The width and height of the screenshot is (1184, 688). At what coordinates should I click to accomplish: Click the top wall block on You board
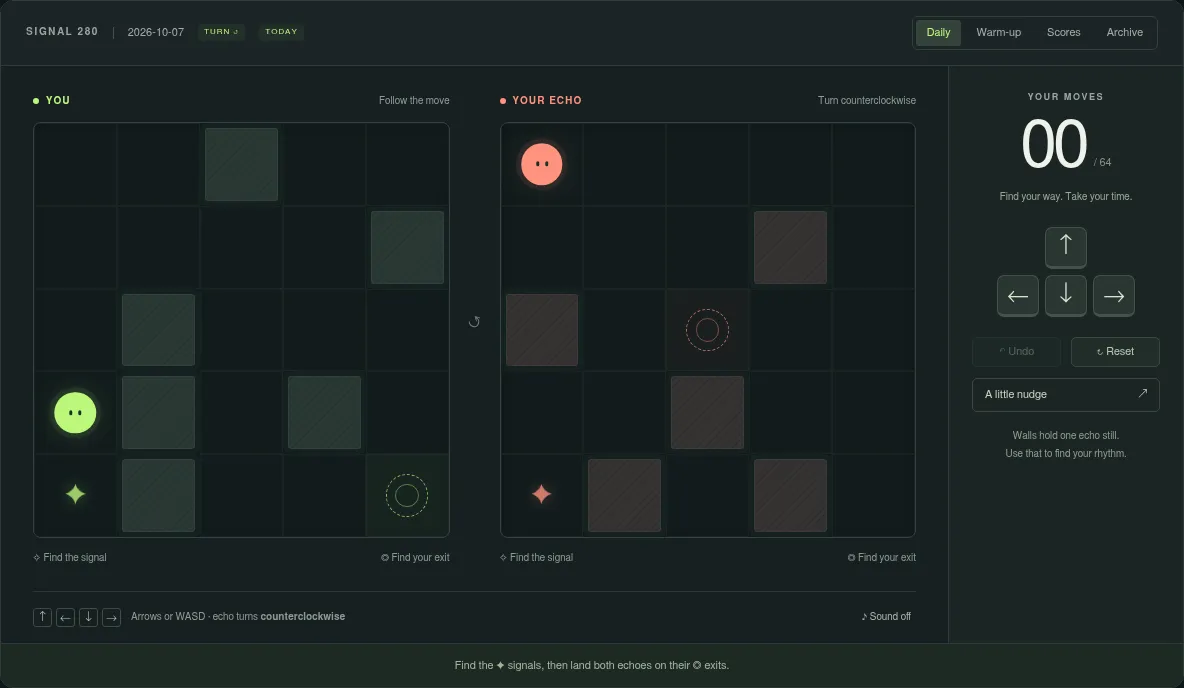point(242,165)
